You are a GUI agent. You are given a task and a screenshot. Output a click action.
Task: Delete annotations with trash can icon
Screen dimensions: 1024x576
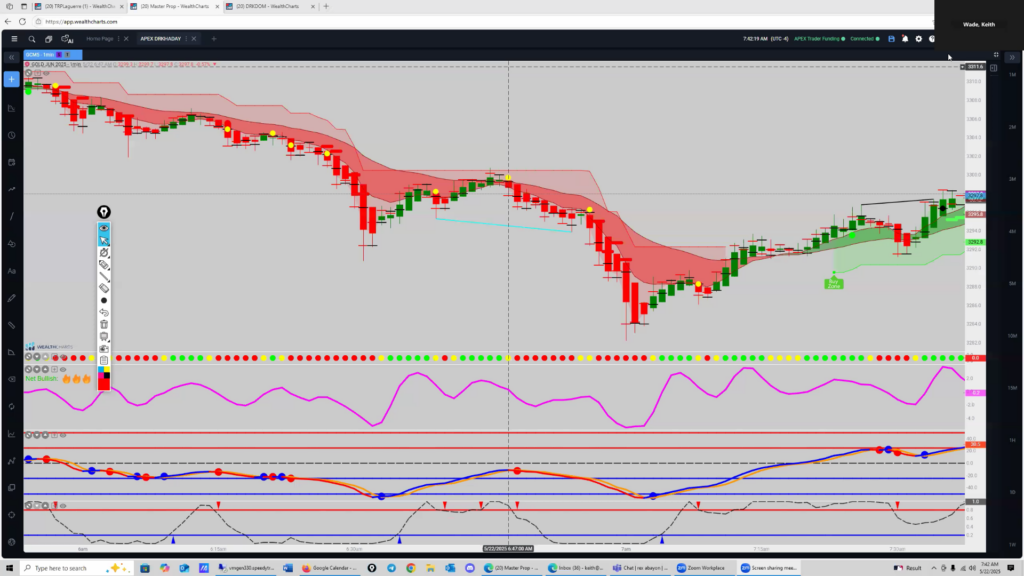coord(104,325)
